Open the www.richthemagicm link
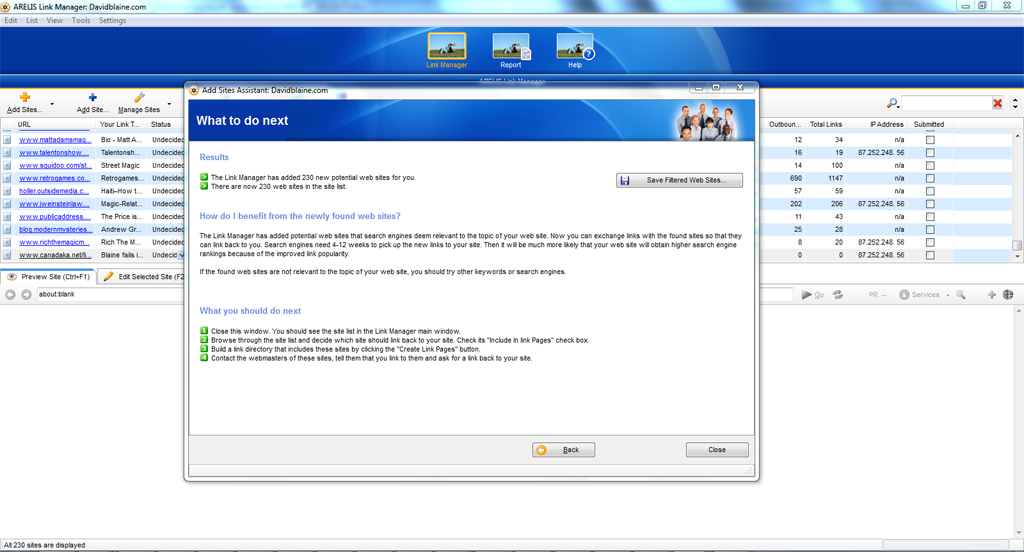 pos(54,242)
